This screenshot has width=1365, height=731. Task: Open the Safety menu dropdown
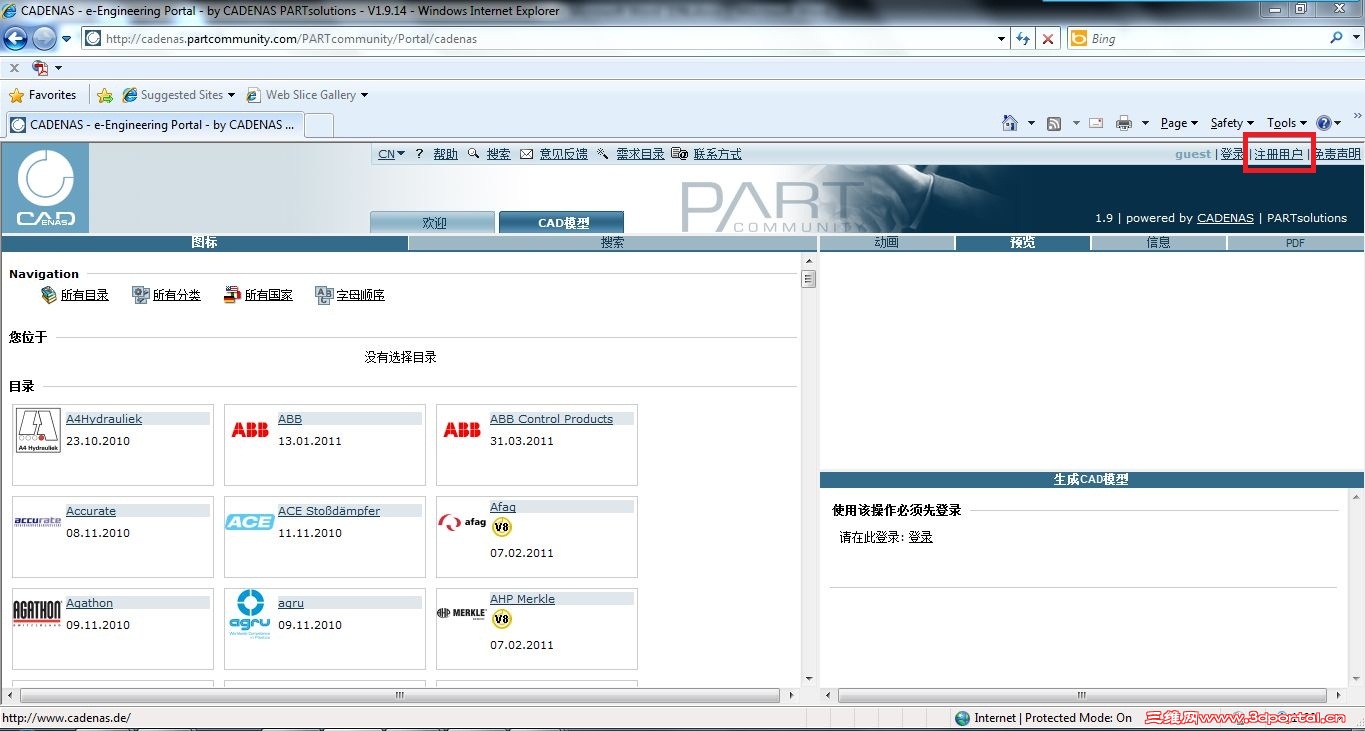pos(1232,123)
